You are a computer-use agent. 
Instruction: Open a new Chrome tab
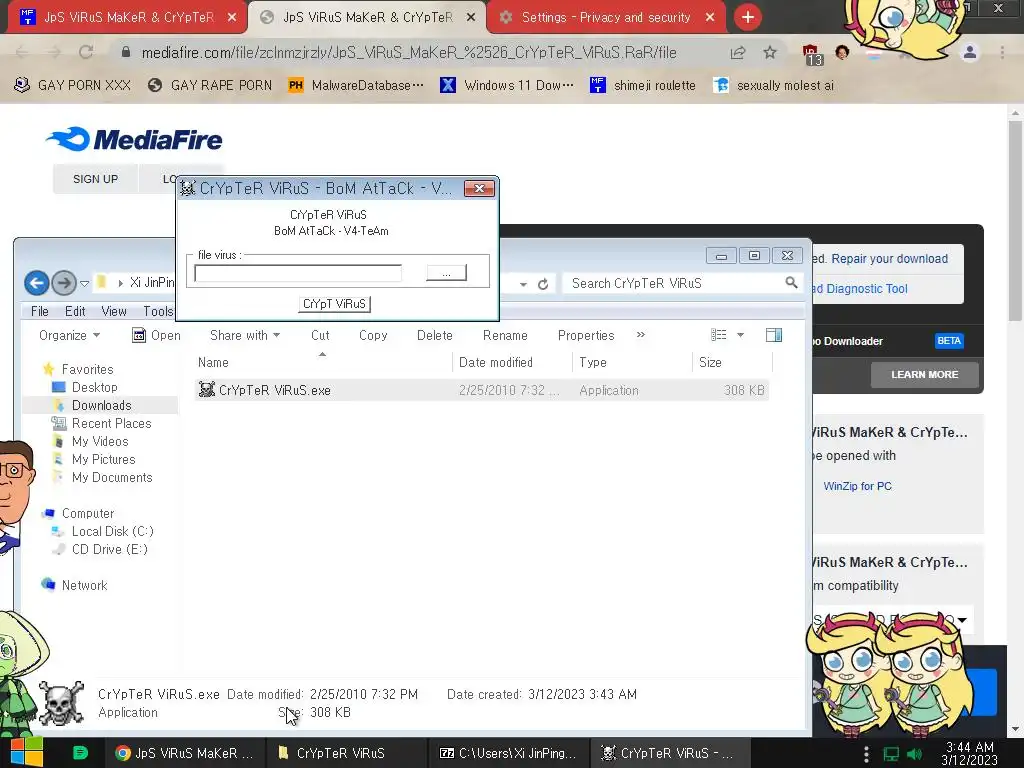point(748,17)
